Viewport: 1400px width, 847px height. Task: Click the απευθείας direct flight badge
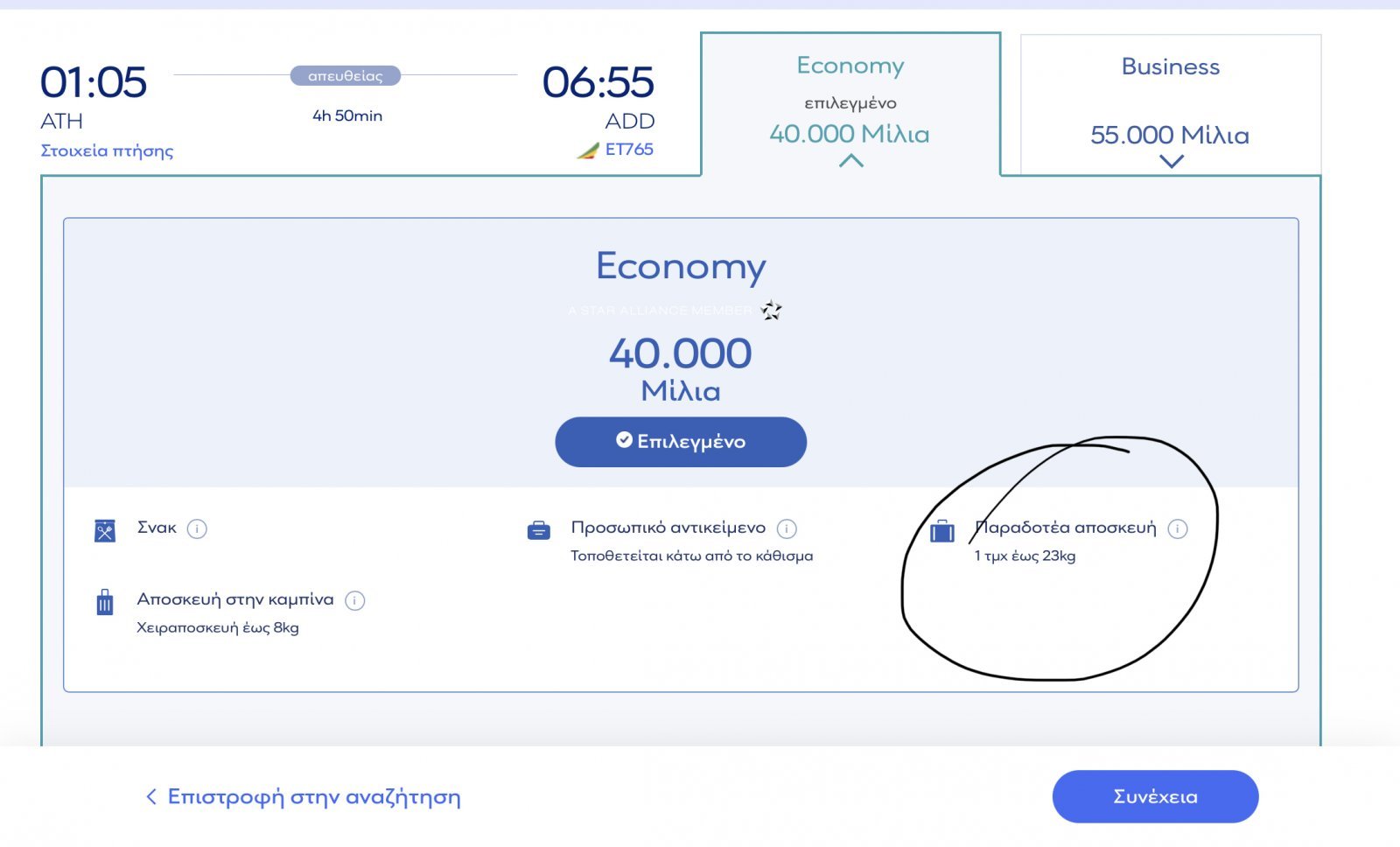pos(346,76)
